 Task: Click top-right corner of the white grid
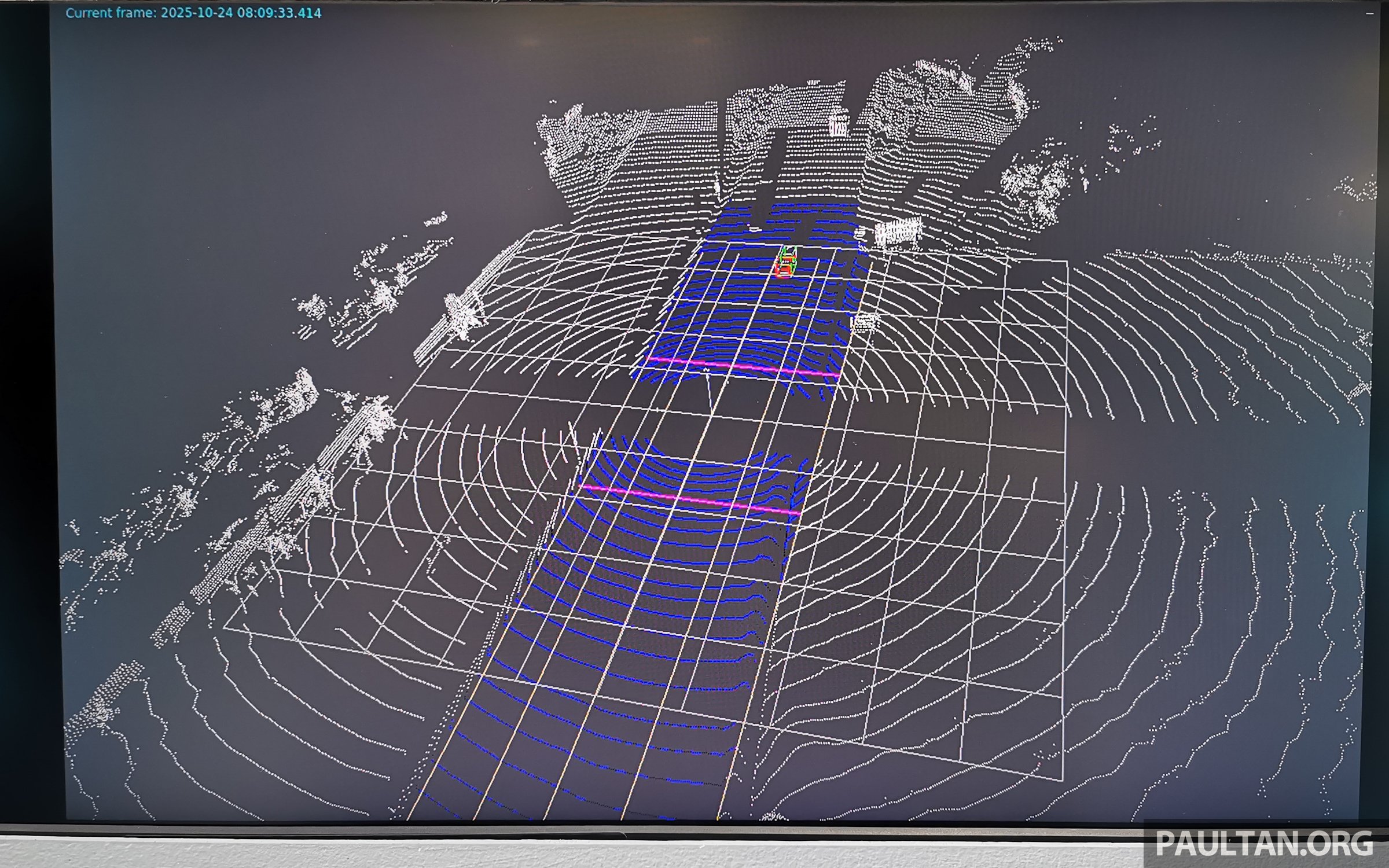pos(1067,262)
